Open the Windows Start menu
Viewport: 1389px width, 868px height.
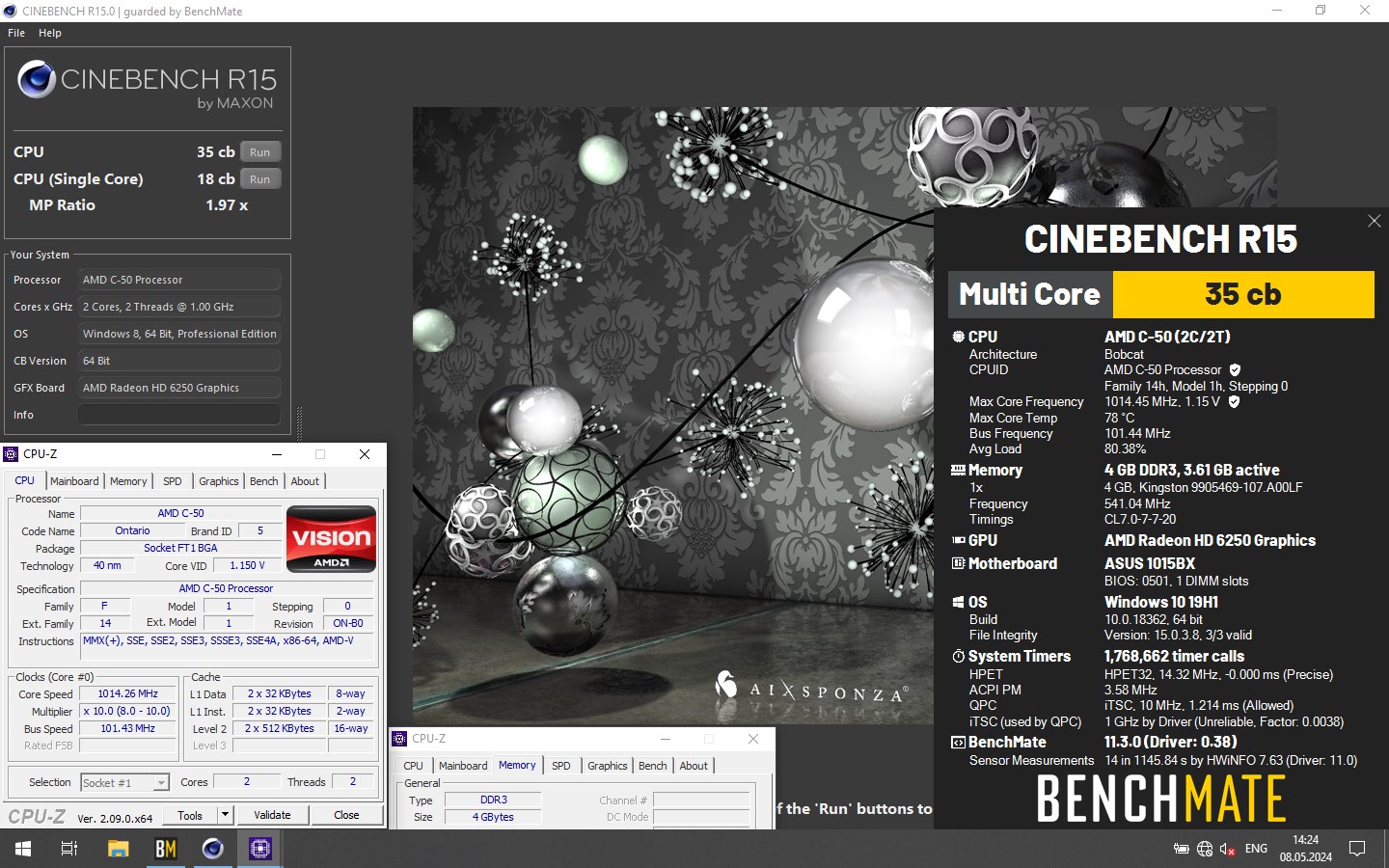point(23,849)
